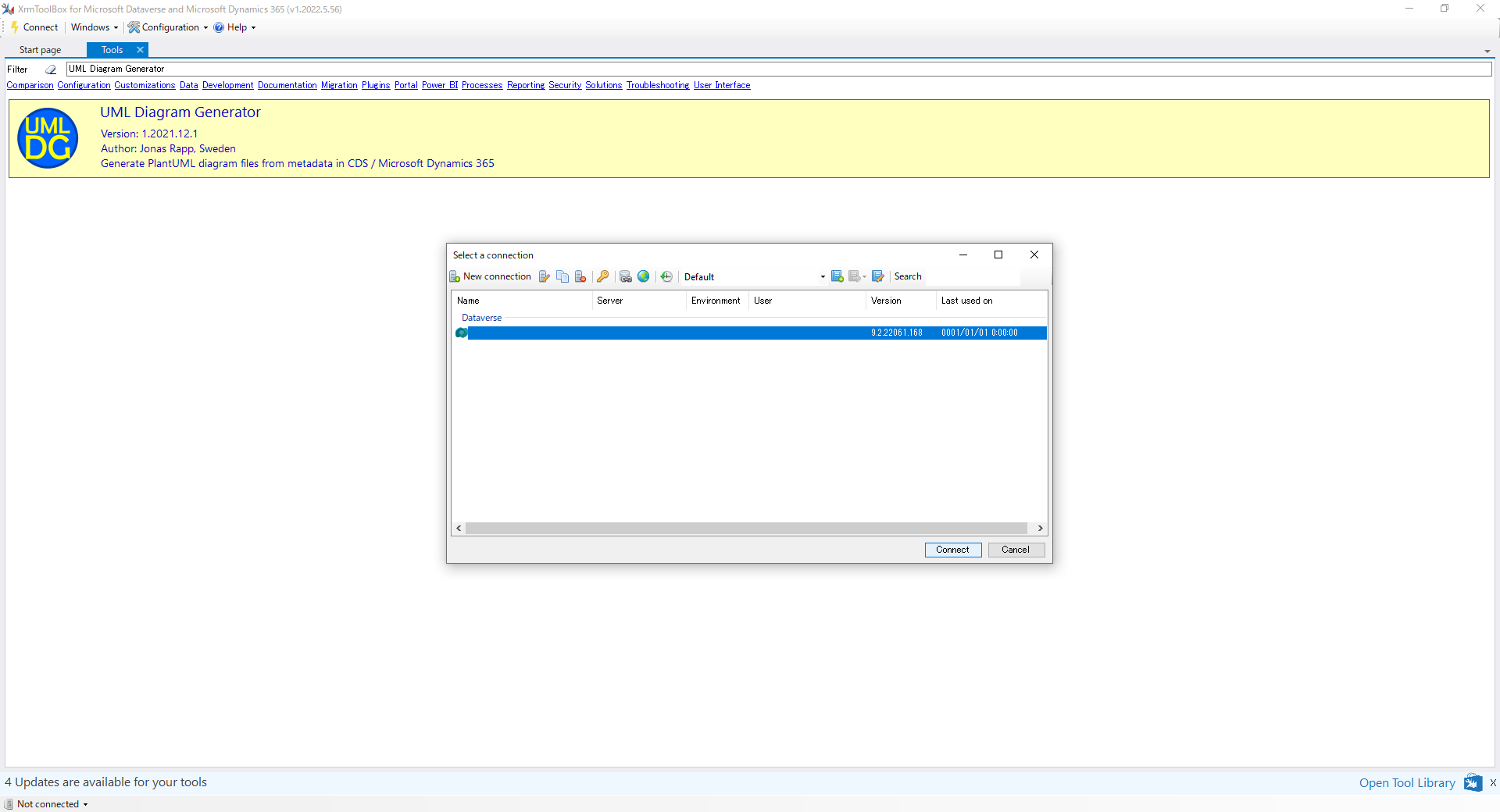The height and width of the screenshot is (812, 1500).
Task: Click the Customizations category link
Action: tap(145, 85)
